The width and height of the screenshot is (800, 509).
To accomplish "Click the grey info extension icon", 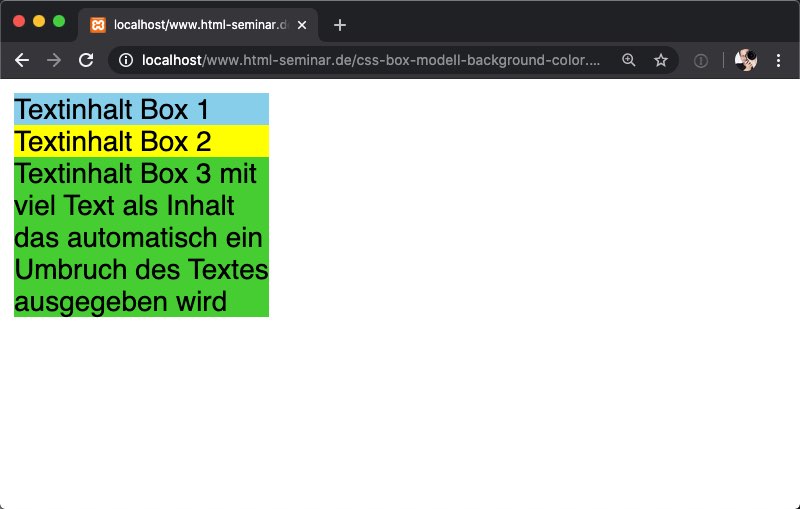I will 701,60.
